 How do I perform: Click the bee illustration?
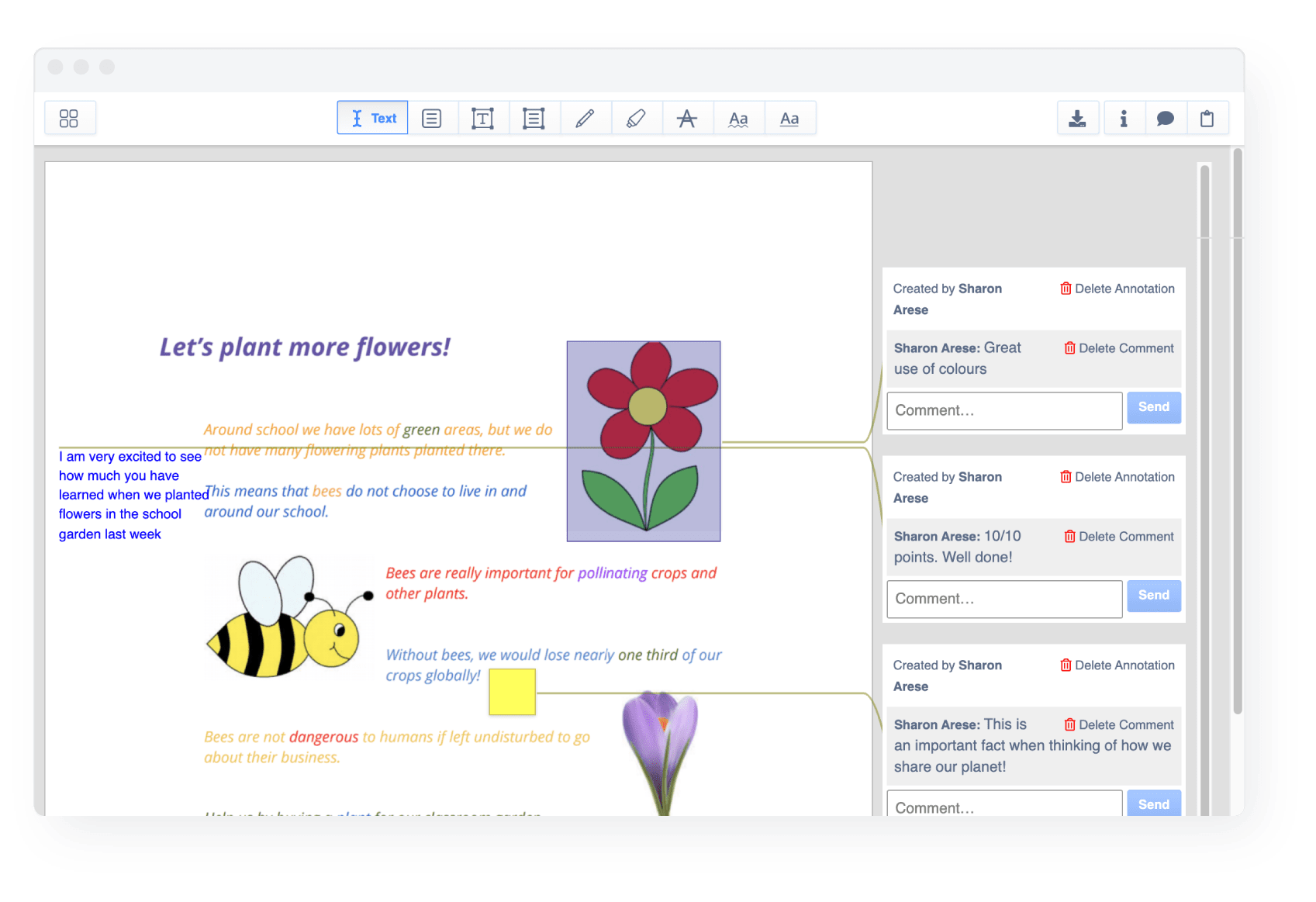[290, 618]
